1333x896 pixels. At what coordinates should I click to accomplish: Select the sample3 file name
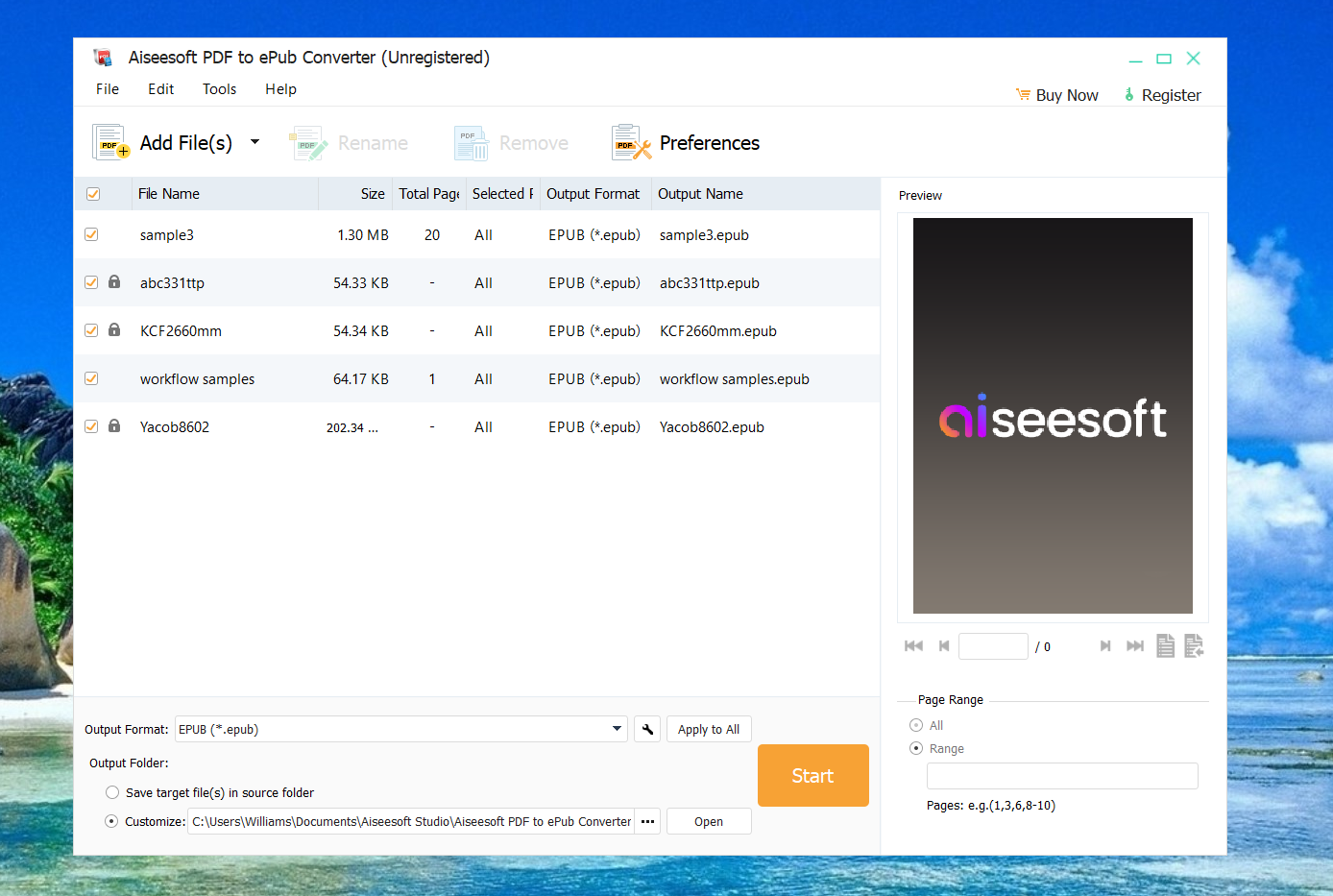pos(167,235)
